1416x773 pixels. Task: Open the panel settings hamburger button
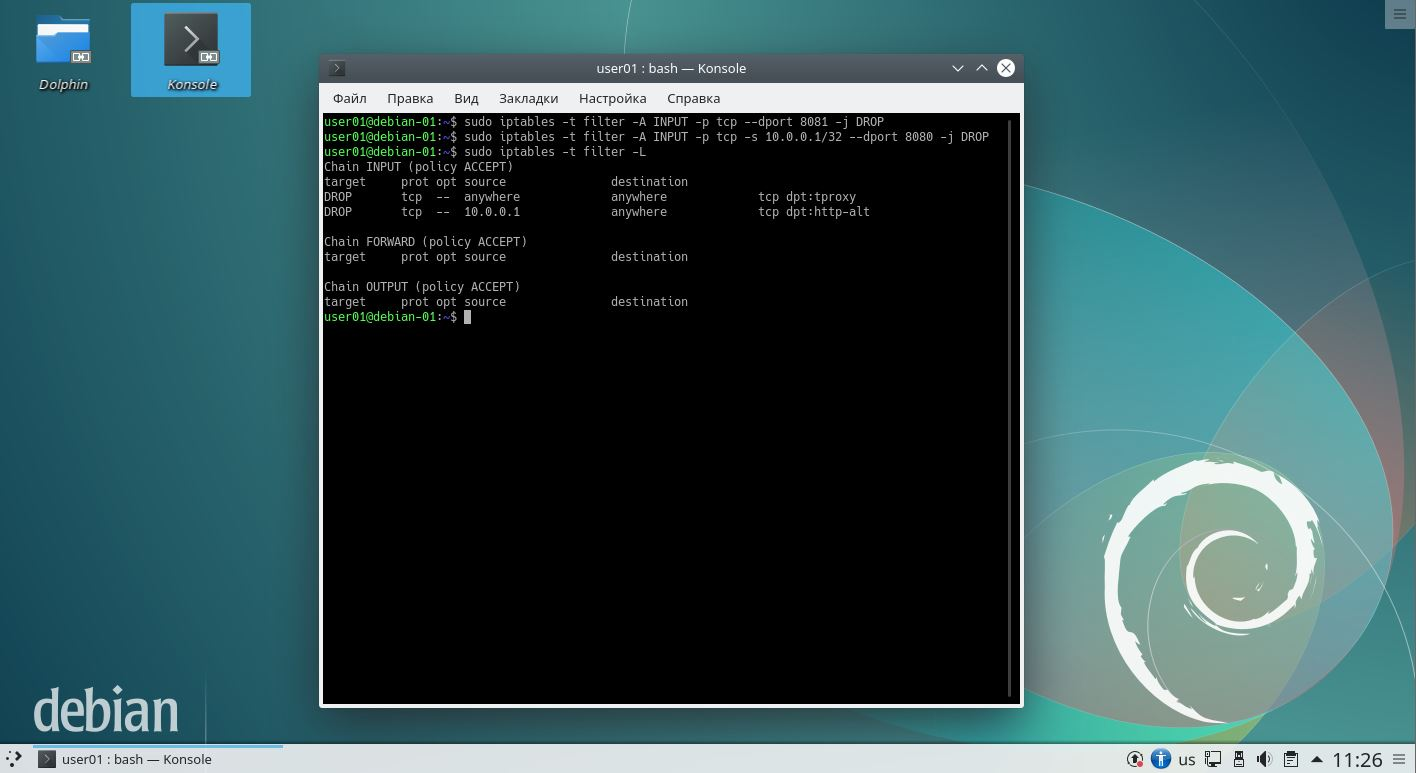[x=1399, y=759]
